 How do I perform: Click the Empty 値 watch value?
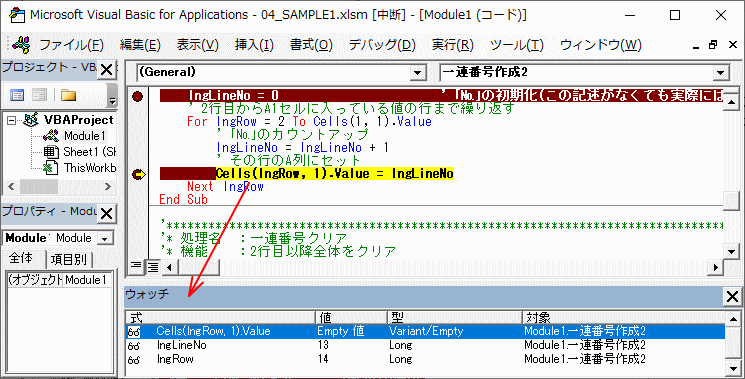pos(341,332)
